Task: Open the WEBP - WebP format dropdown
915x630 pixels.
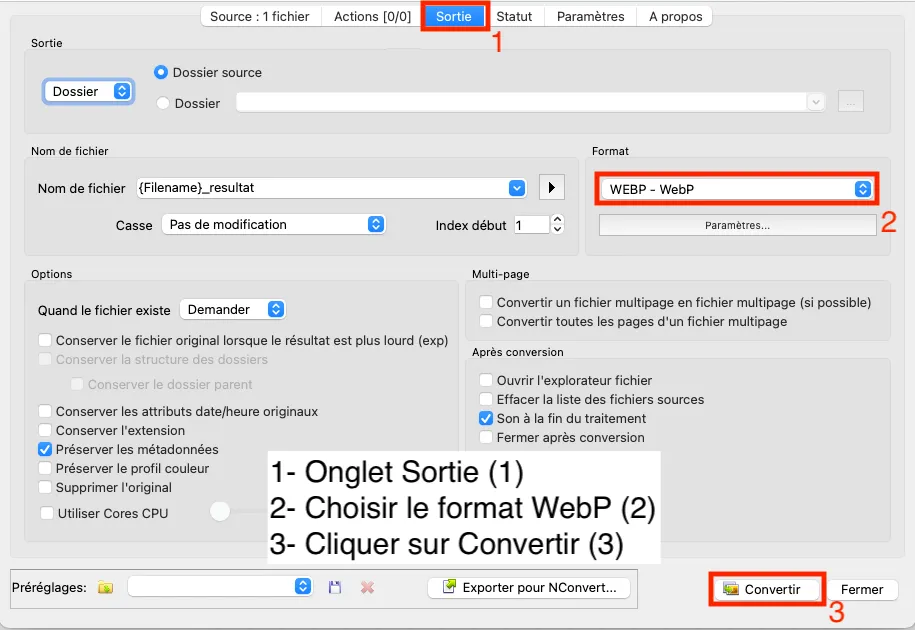Action: click(x=738, y=189)
